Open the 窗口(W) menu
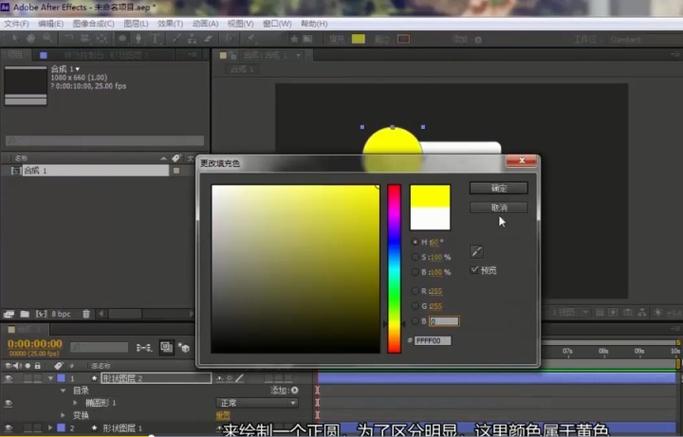This screenshot has height=437, width=683. (x=277, y=23)
